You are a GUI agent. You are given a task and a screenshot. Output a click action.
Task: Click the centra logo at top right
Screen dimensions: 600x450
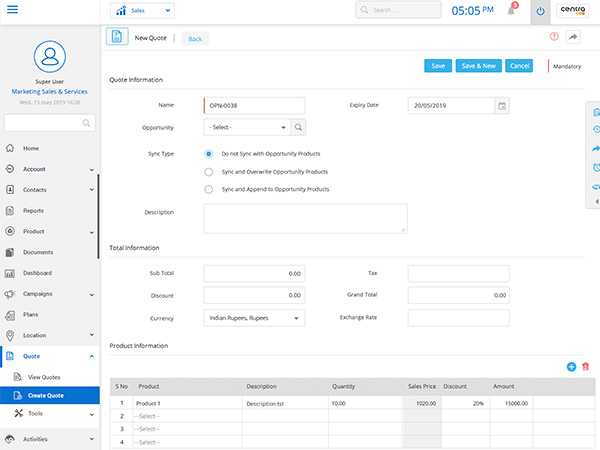pos(572,10)
